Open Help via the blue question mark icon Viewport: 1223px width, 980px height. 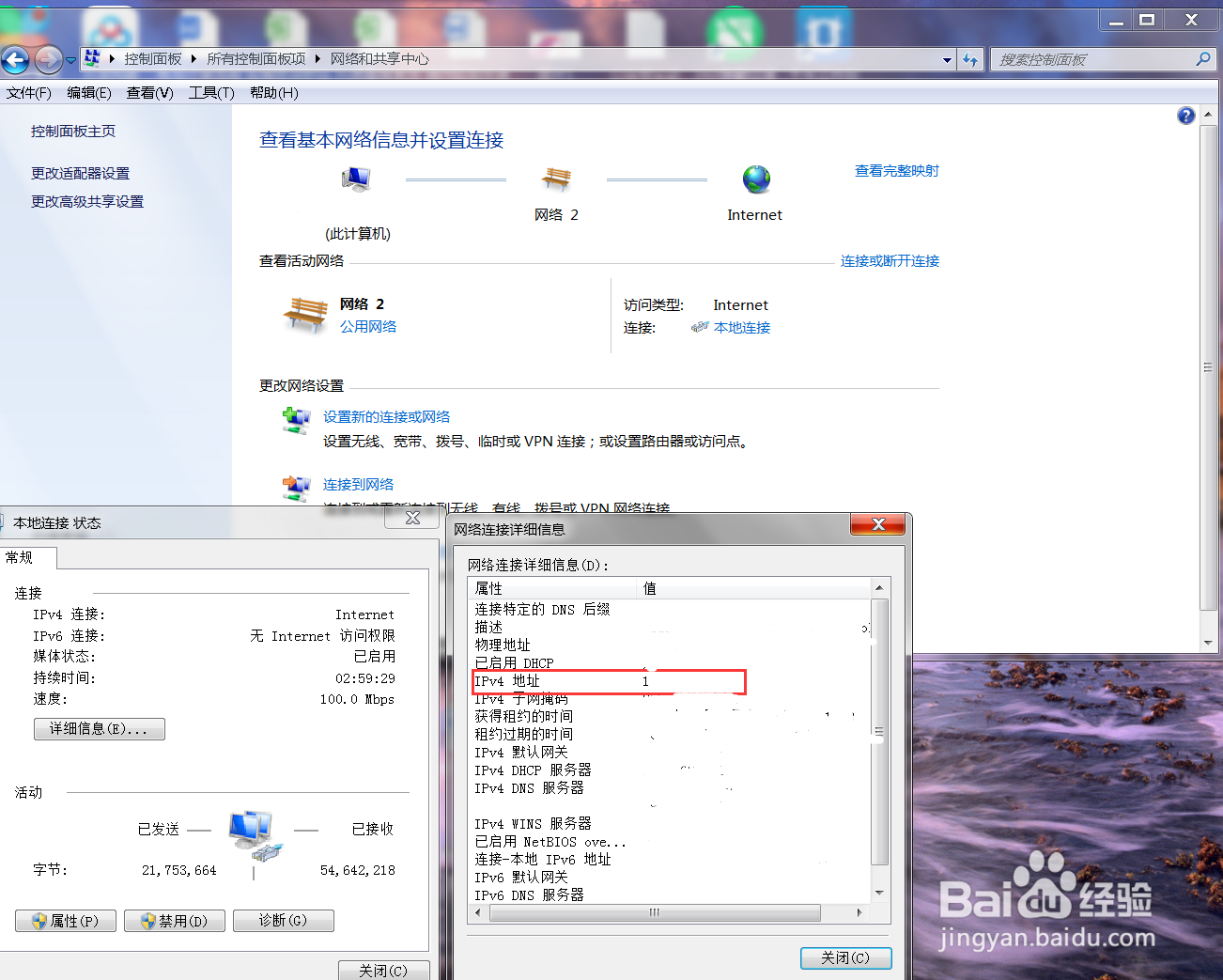pyautogui.click(x=1186, y=115)
